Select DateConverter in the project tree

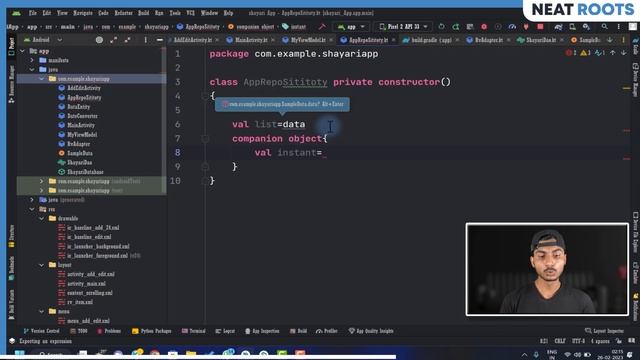point(82,116)
